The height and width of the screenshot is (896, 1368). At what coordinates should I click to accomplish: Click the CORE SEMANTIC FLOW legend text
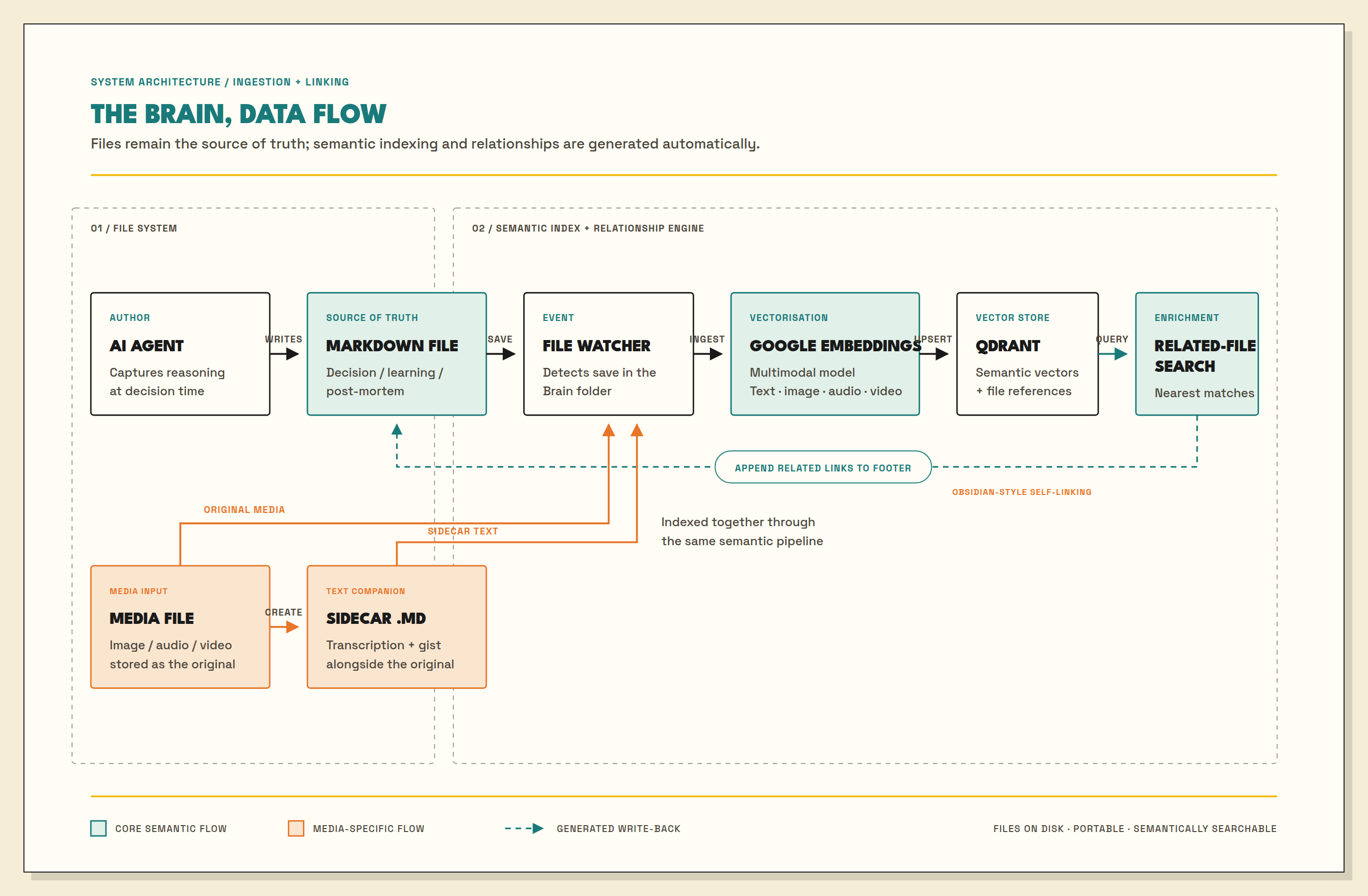click(171, 828)
